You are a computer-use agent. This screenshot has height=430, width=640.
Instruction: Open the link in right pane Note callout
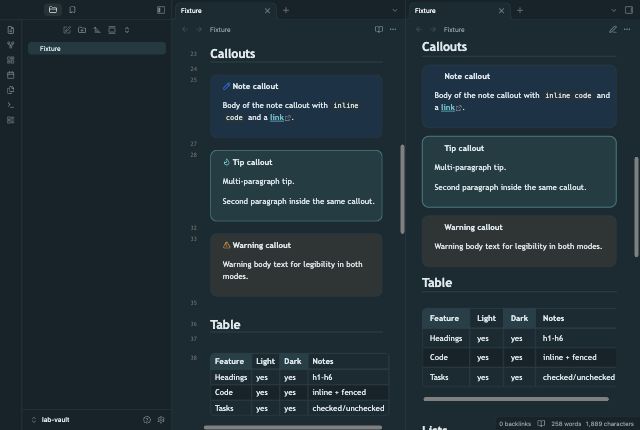(x=448, y=108)
